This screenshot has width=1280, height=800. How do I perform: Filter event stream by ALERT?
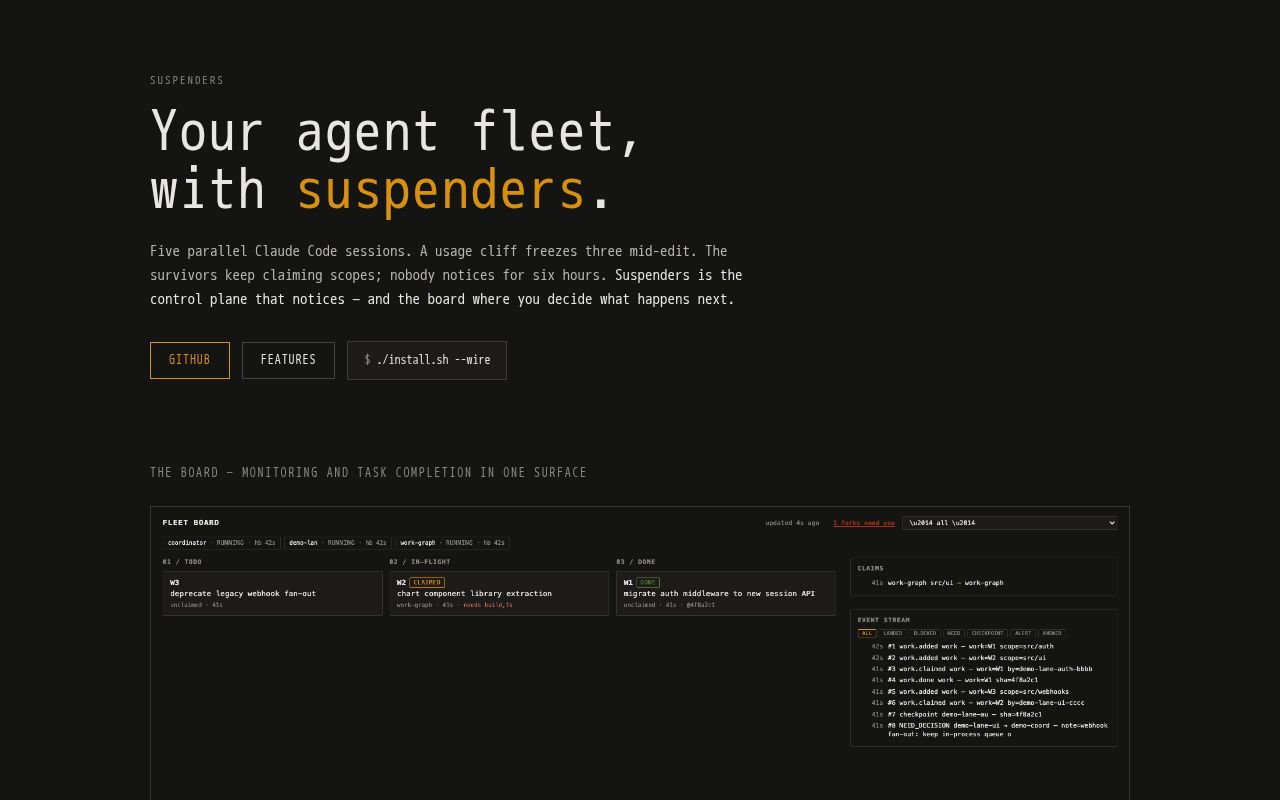(1022, 633)
